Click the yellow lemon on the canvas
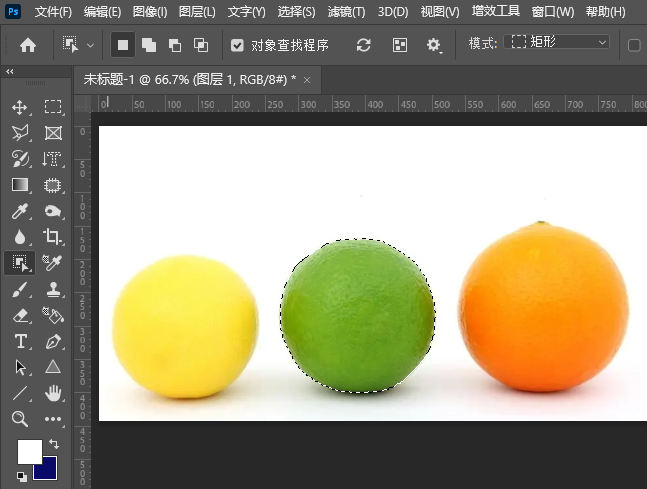This screenshot has width=647, height=489. 185,326
